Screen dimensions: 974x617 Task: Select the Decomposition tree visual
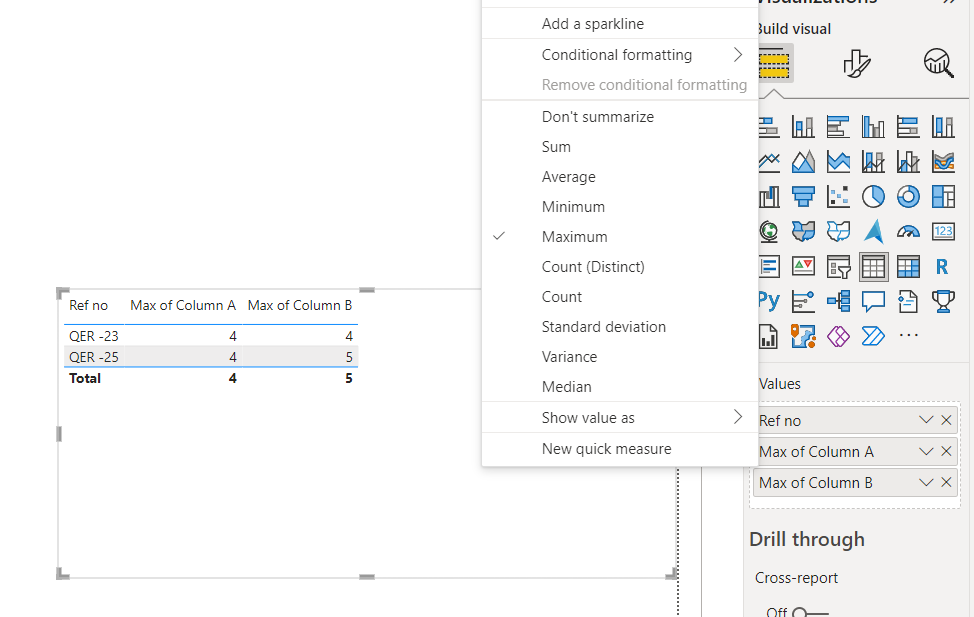(x=838, y=301)
